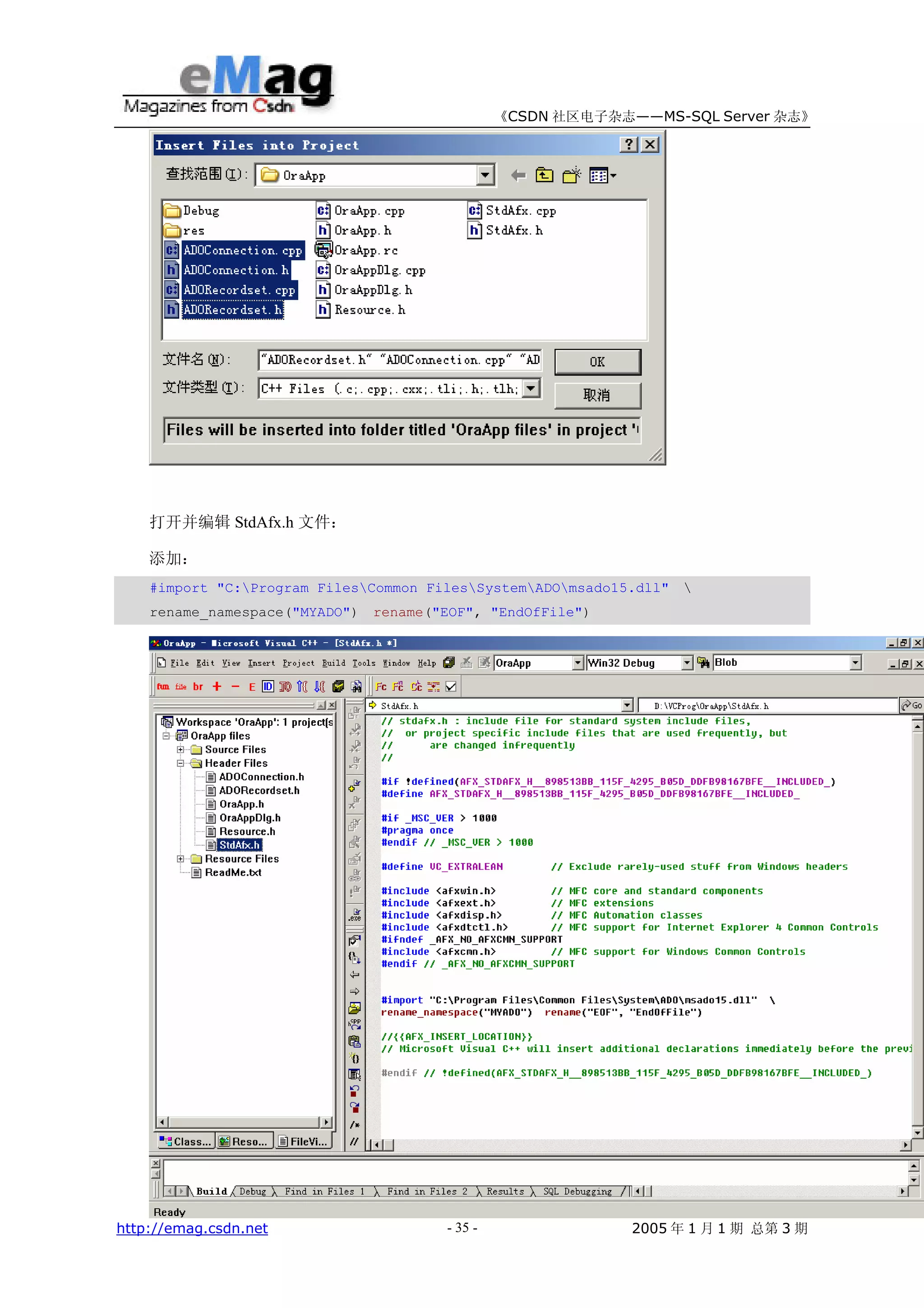The height and width of the screenshot is (1308, 924).
Task: Collapse the OraApp files project node
Action: pos(166,735)
